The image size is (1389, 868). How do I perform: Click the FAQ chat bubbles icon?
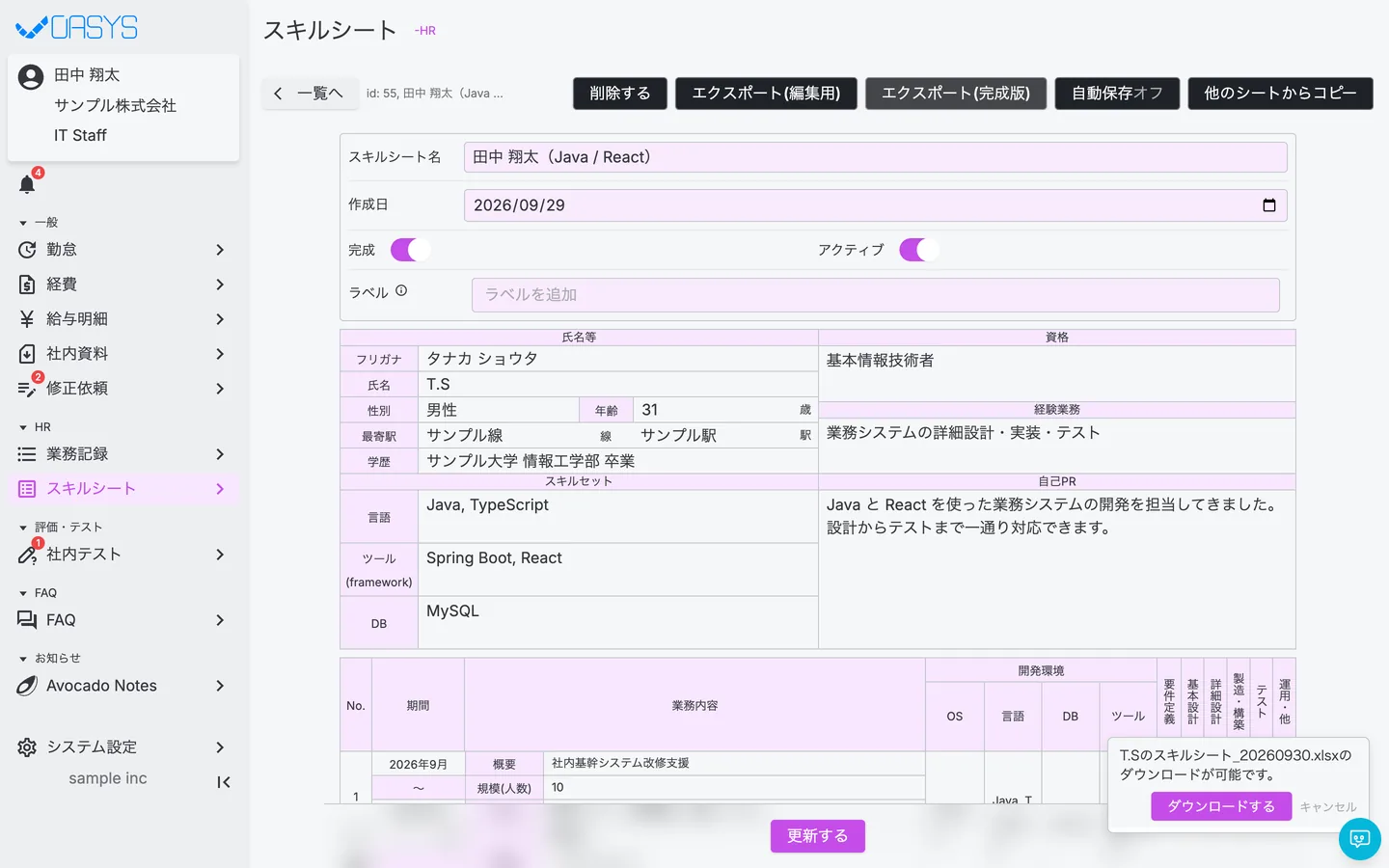27,620
